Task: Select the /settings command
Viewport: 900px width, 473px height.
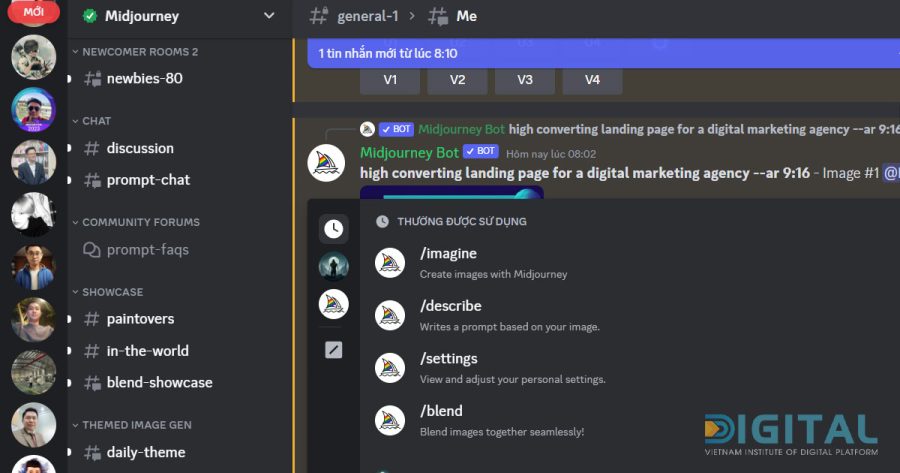Action: pyautogui.click(x=629, y=368)
